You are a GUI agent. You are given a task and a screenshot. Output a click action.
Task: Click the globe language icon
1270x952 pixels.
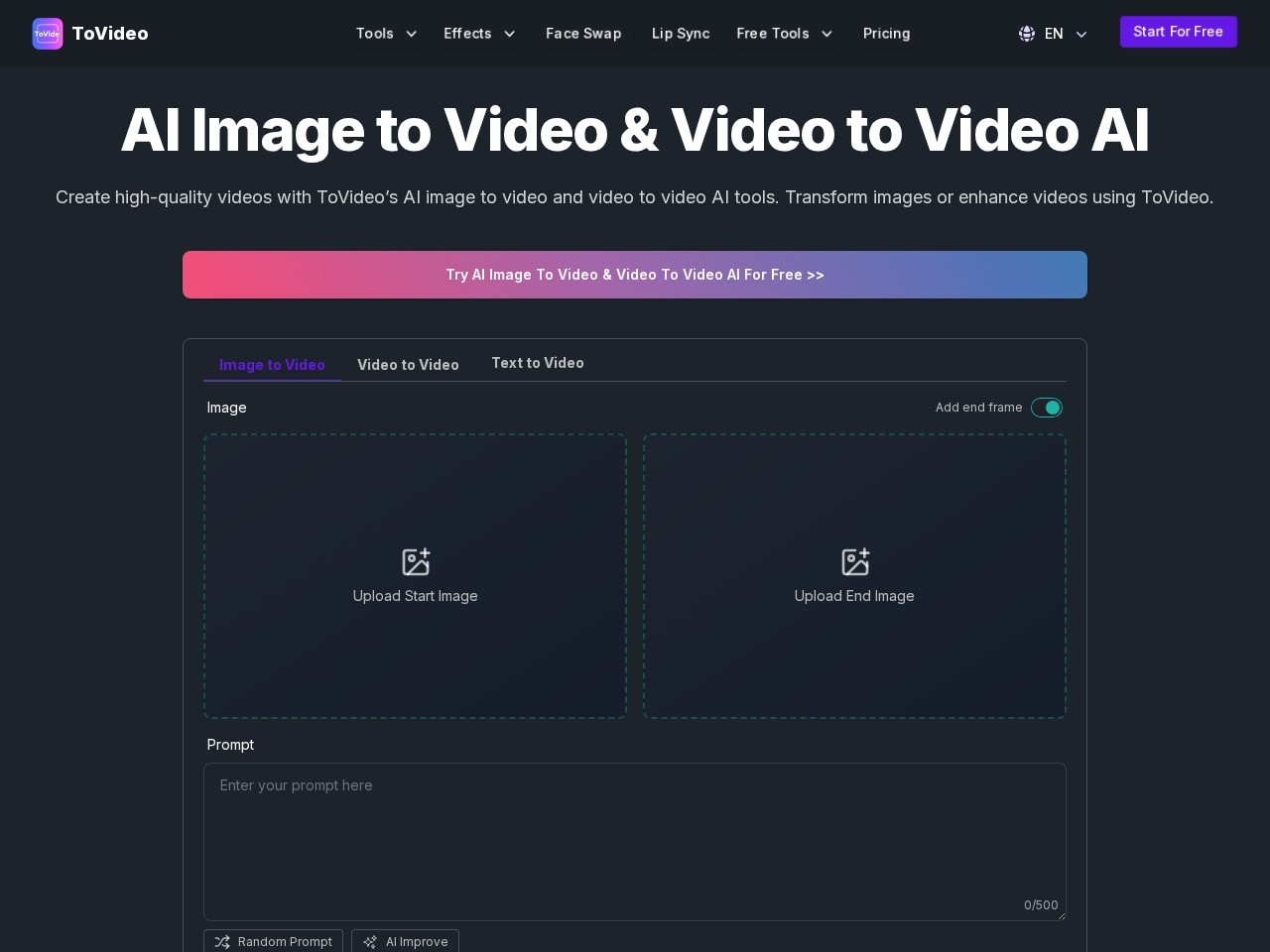coord(1027,33)
